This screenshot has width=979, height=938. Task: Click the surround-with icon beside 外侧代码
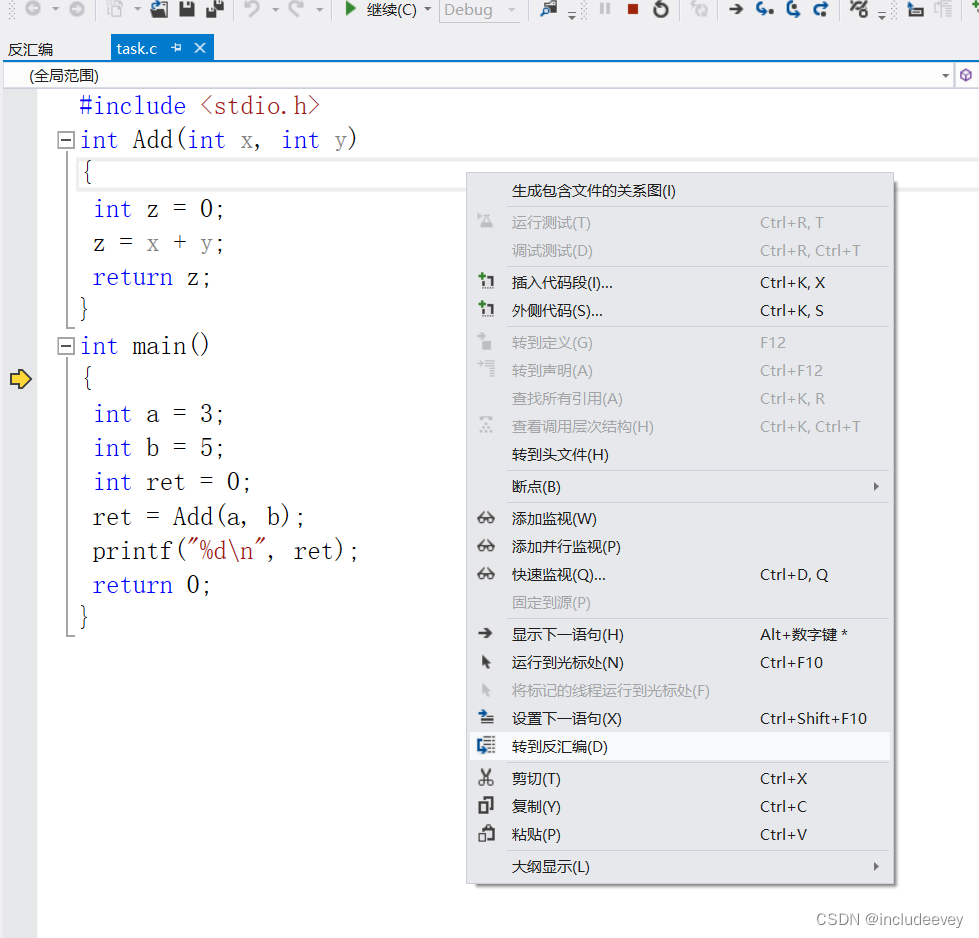(x=486, y=310)
